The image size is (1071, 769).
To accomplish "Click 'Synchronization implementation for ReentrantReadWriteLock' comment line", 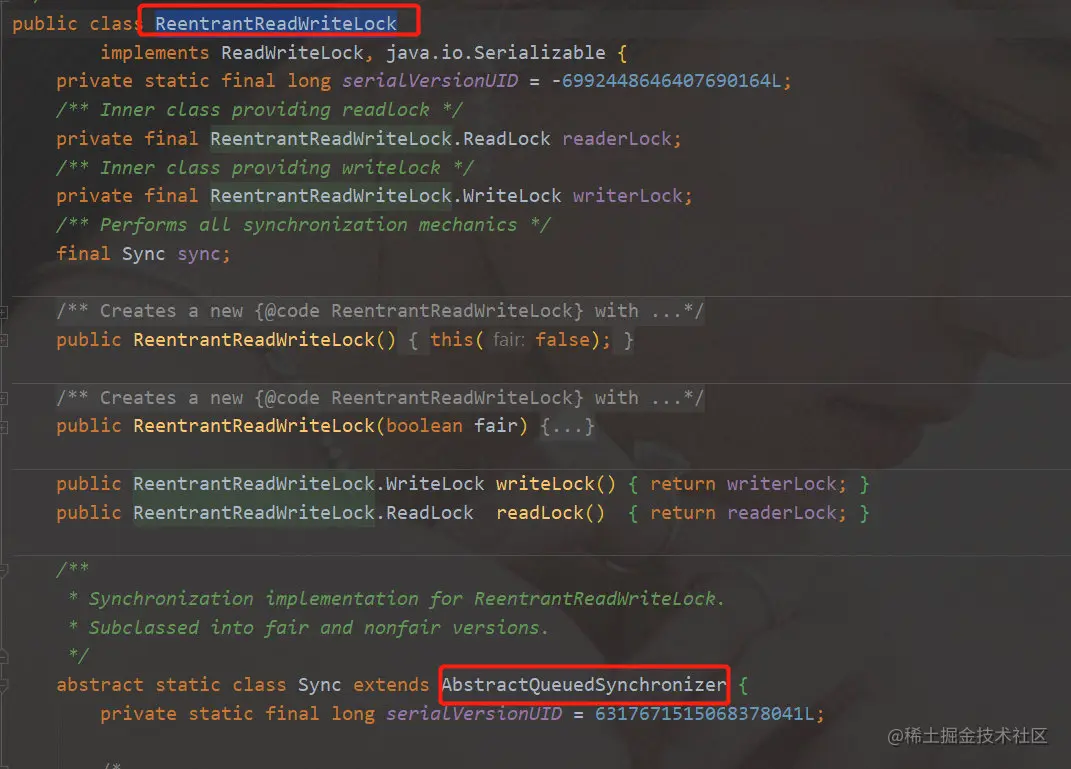I will coord(406,599).
